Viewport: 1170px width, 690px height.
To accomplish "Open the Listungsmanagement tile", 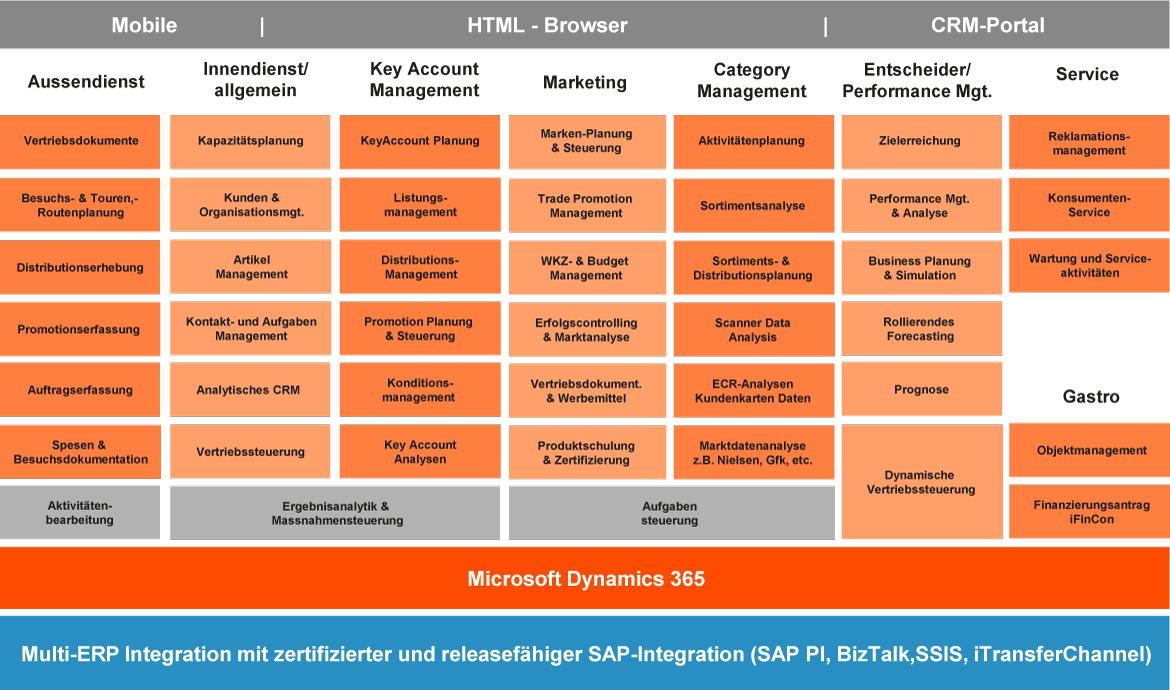I will click(x=420, y=204).
